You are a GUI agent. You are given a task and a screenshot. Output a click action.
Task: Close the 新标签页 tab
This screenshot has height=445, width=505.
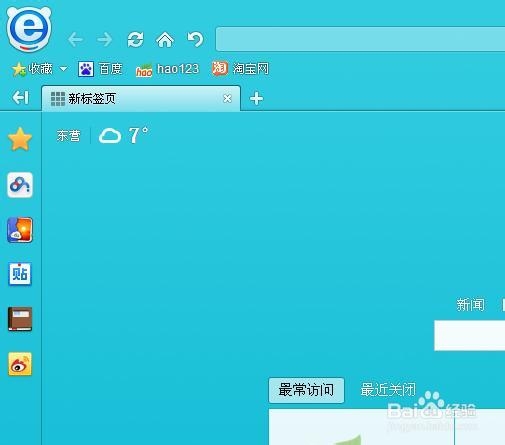pos(227,99)
